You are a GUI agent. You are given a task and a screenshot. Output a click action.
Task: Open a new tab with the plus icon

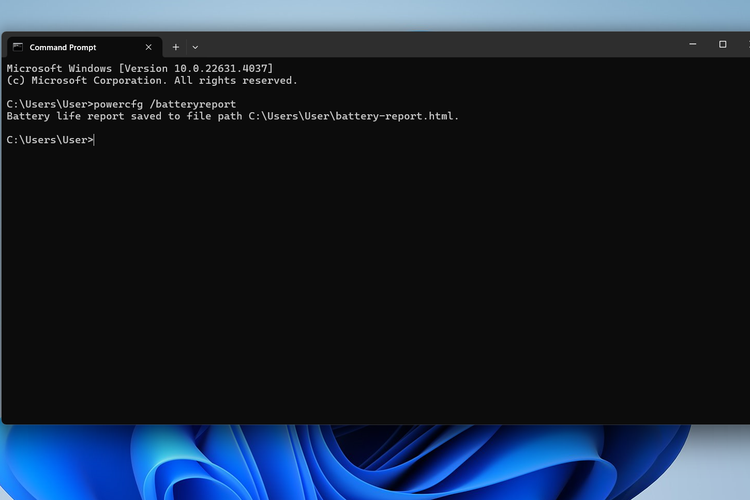point(176,47)
